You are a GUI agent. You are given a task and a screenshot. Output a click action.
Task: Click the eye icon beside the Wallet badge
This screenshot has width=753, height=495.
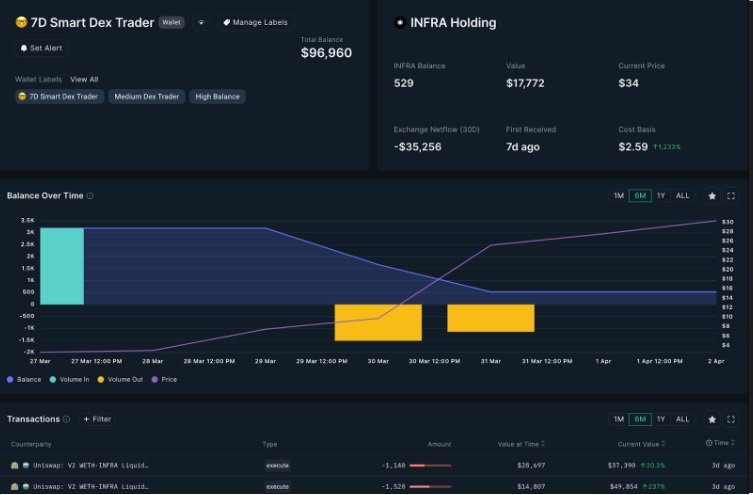pos(201,23)
